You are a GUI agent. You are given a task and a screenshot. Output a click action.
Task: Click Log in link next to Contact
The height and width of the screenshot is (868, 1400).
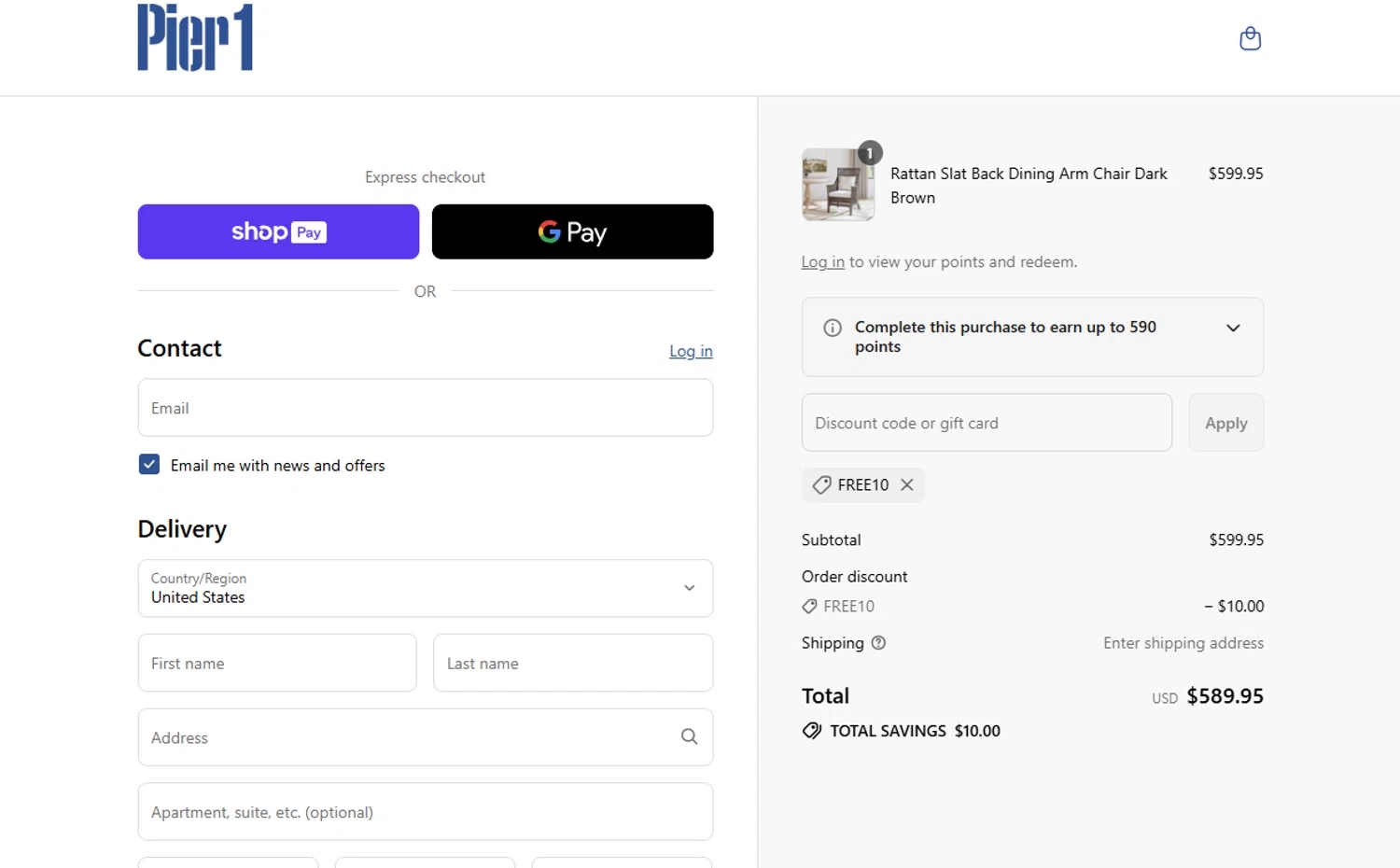click(x=691, y=352)
